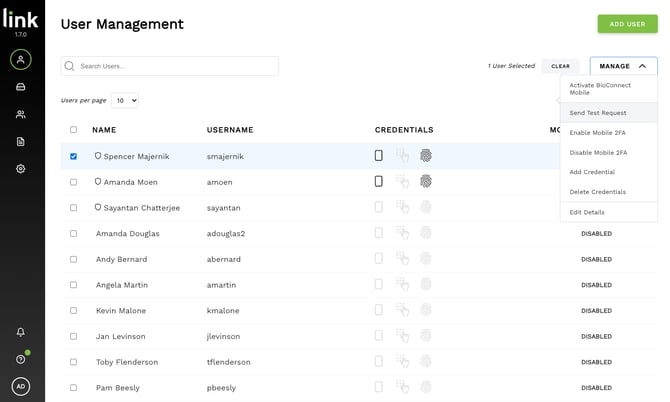
Task: Open the settings gear in sidebar
Action: tap(21, 169)
